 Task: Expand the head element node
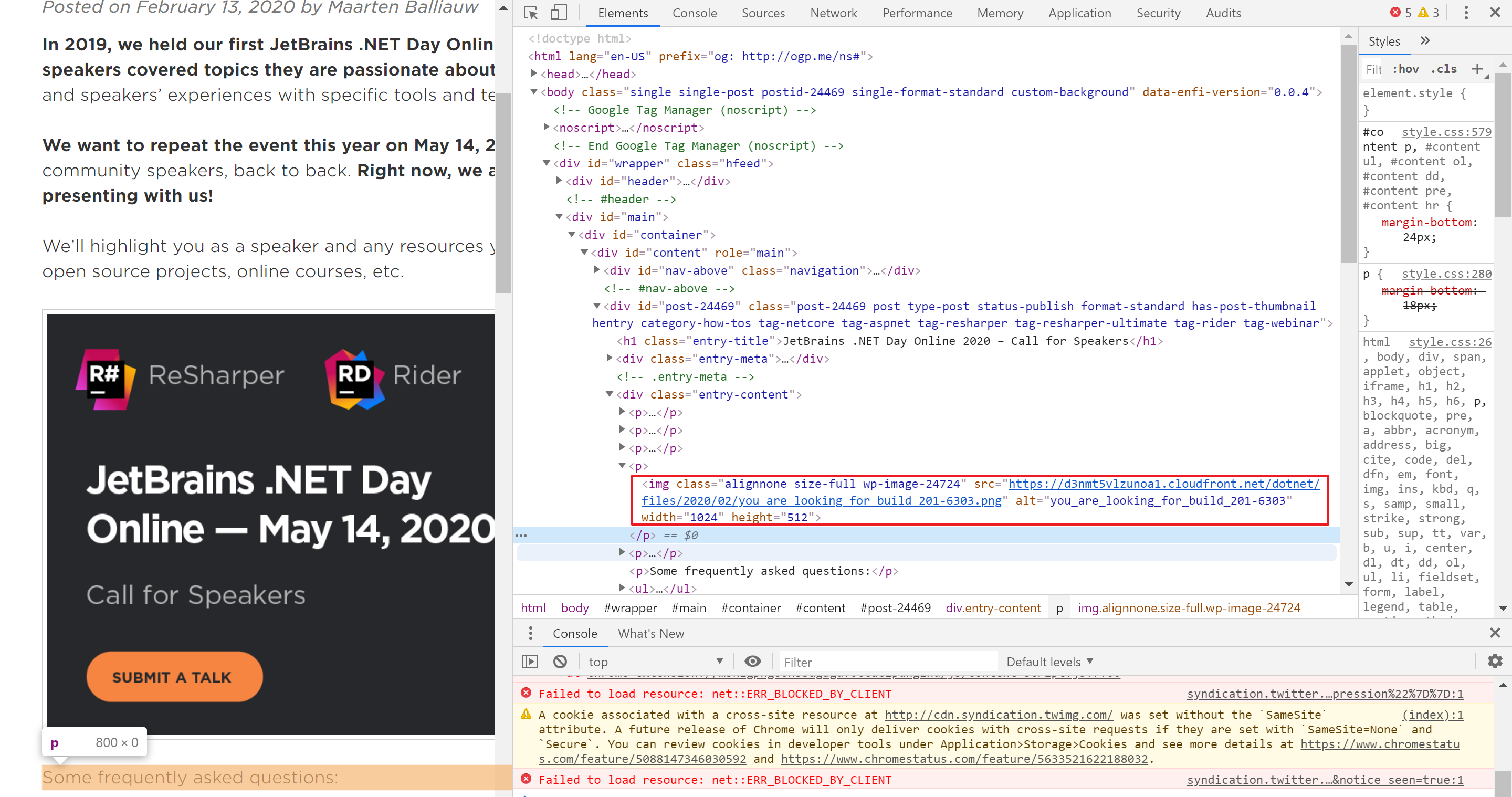(x=534, y=74)
